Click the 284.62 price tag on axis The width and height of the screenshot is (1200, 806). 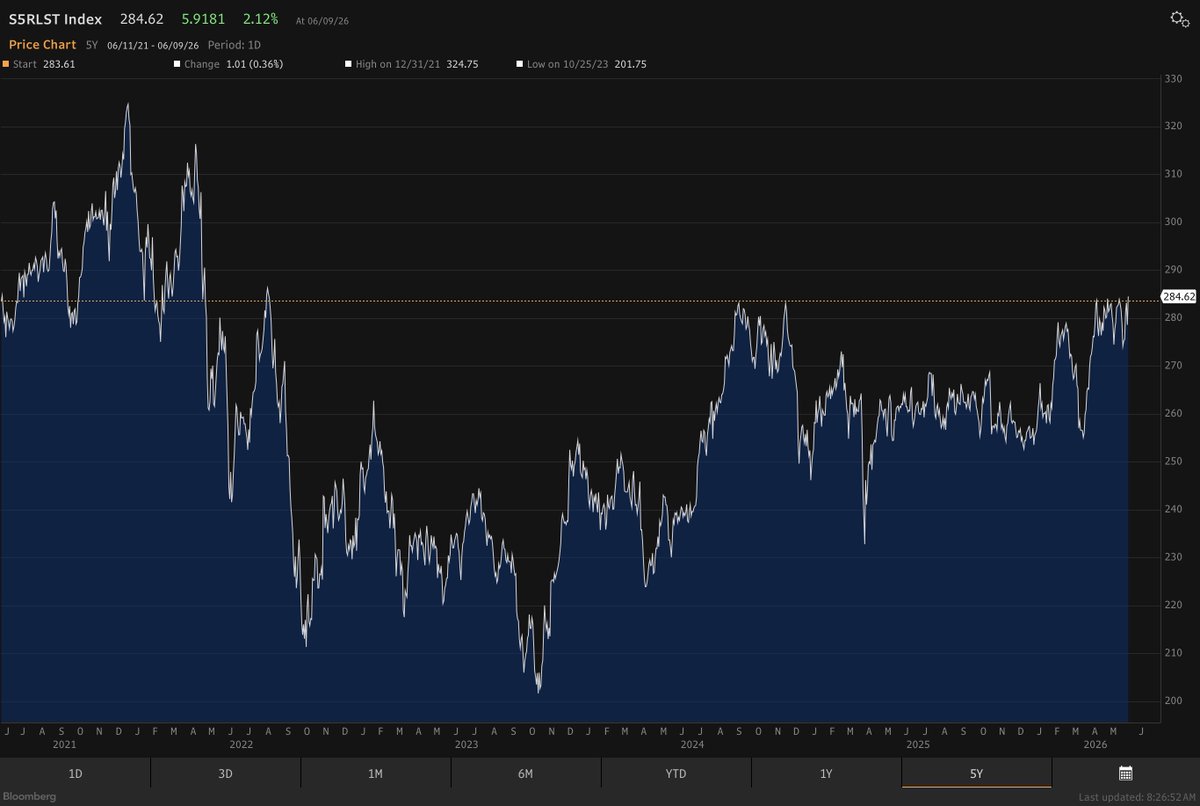(x=1178, y=297)
